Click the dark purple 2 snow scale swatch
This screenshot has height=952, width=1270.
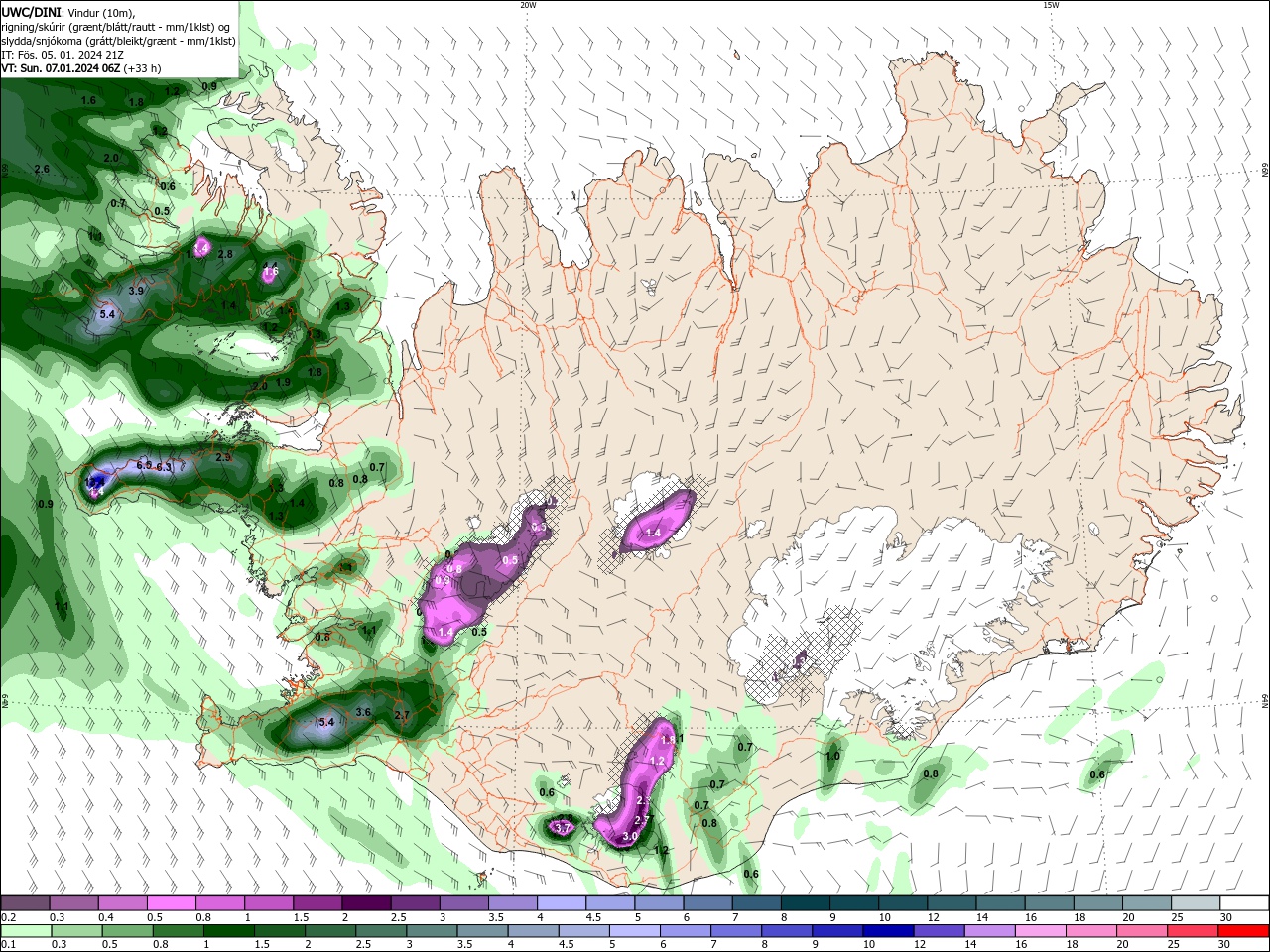(366, 903)
